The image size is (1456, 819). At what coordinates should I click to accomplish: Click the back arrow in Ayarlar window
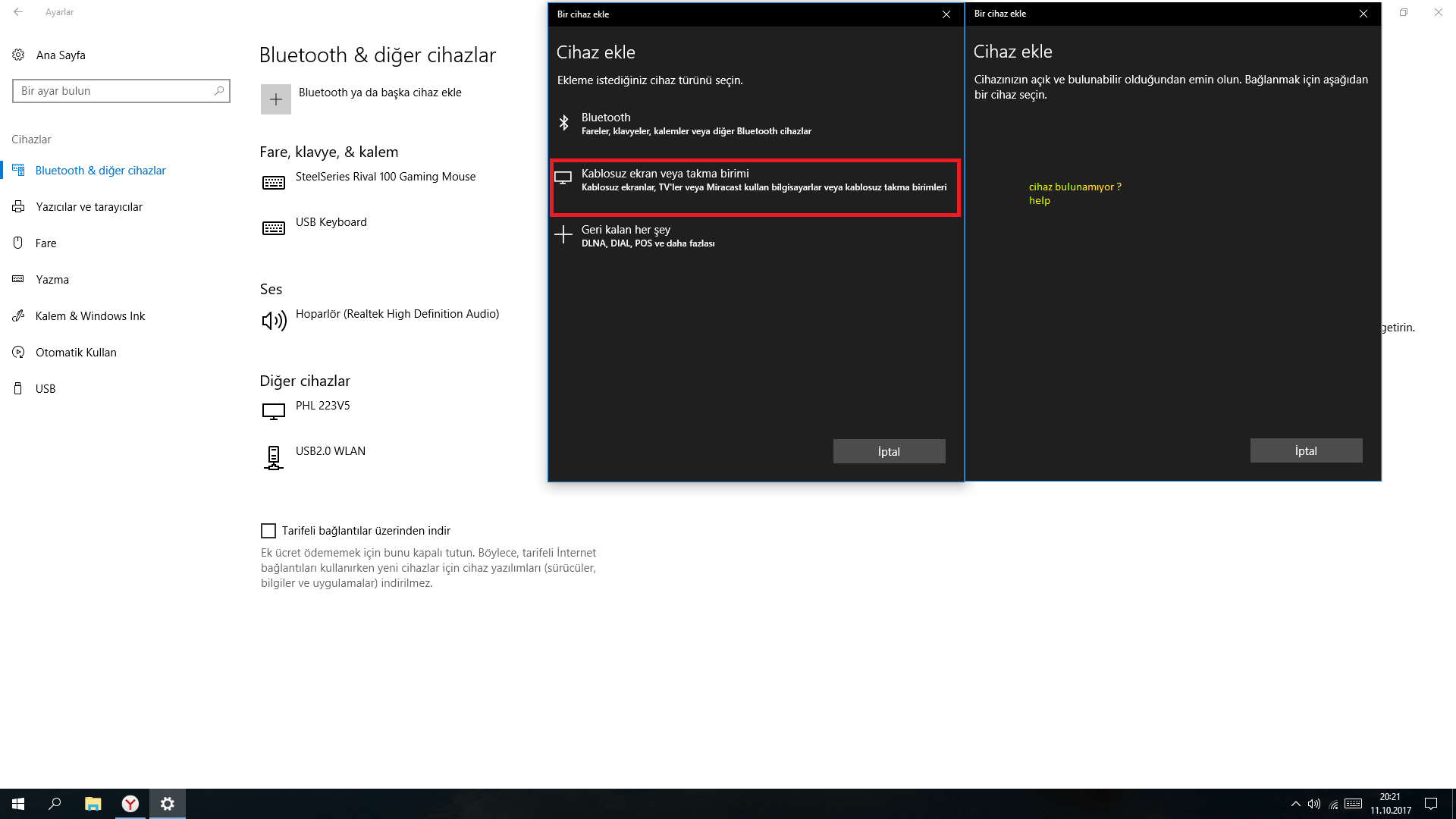18,12
